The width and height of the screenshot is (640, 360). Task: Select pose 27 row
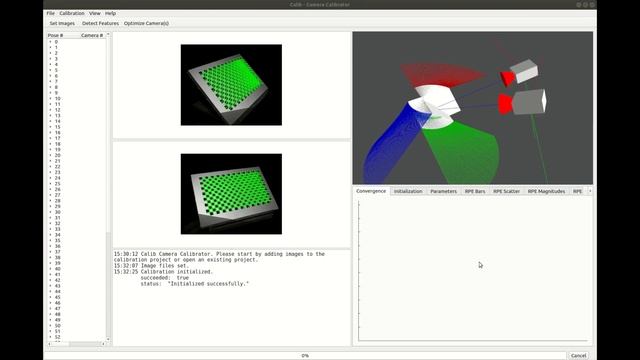click(76, 195)
